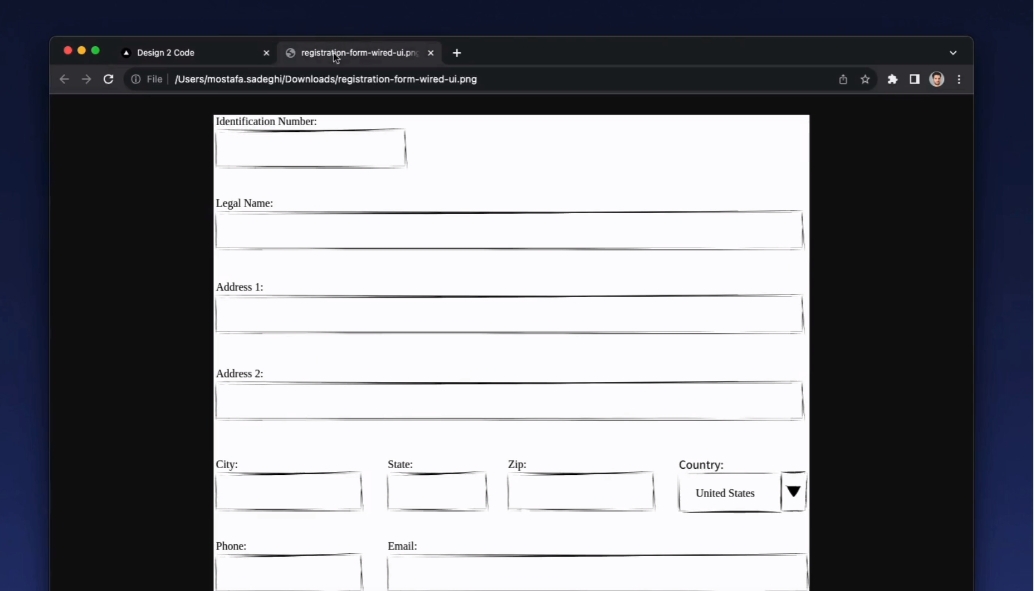
Task: Click the United States country box
Action: click(728, 493)
